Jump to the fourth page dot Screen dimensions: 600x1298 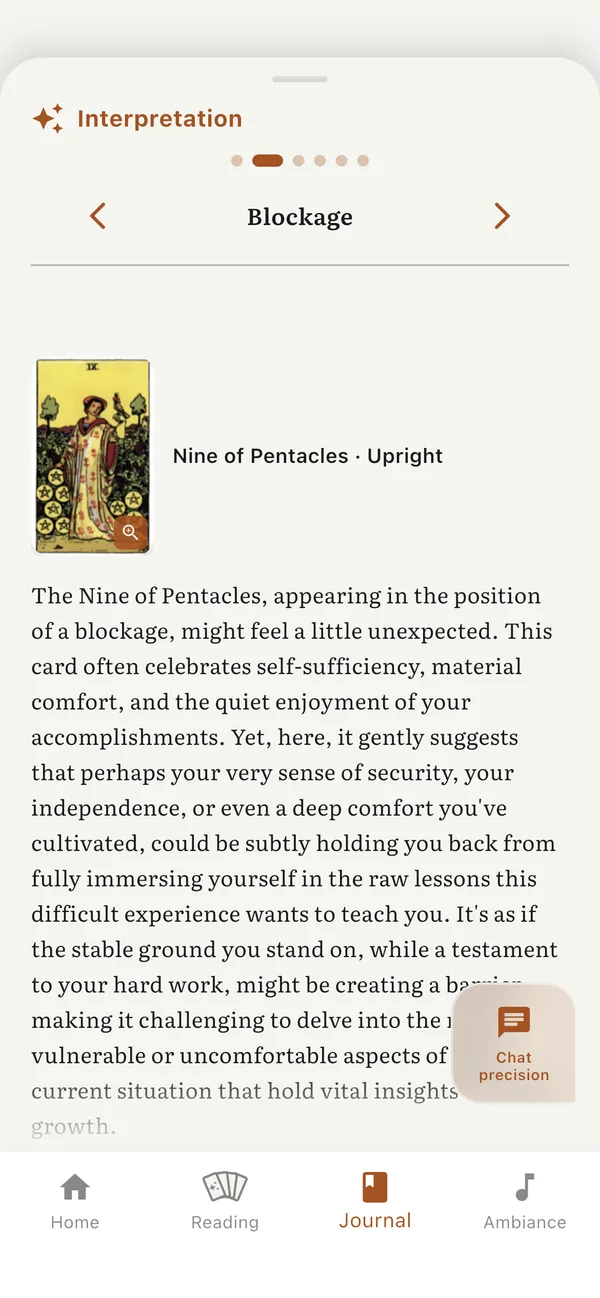tap(320, 161)
